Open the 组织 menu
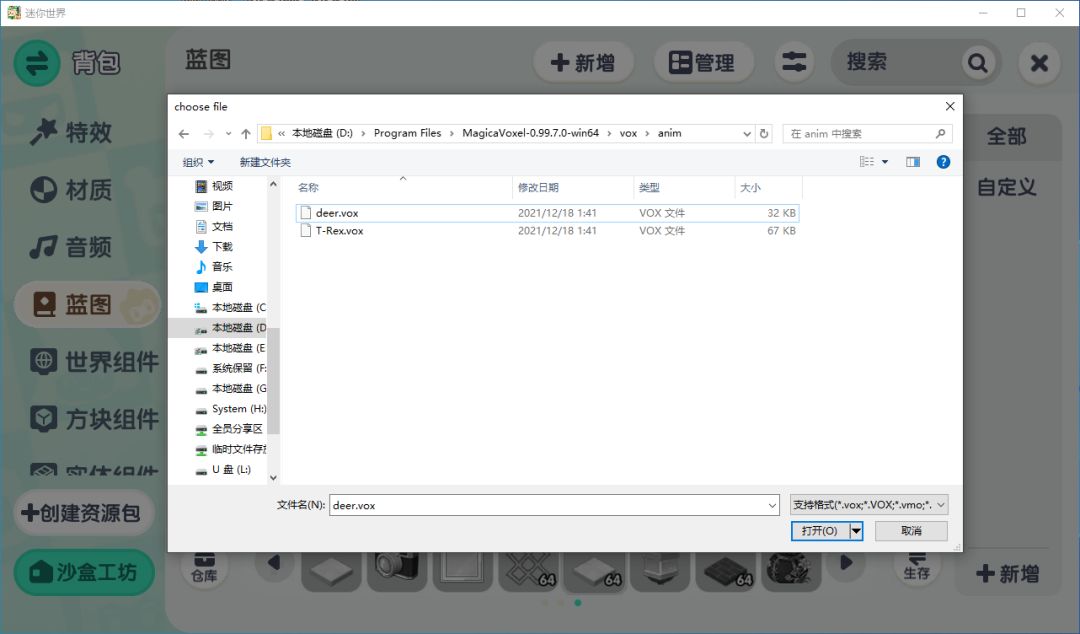This screenshot has height=634, width=1080. (198, 162)
